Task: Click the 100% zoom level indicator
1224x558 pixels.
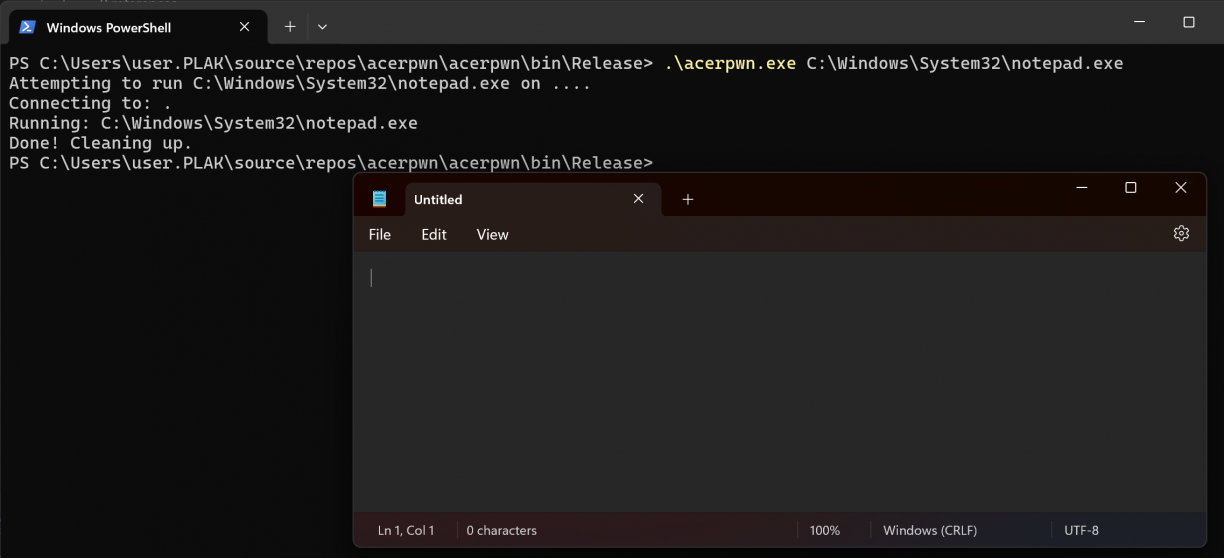Action: pyautogui.click(x=824, y=530)
